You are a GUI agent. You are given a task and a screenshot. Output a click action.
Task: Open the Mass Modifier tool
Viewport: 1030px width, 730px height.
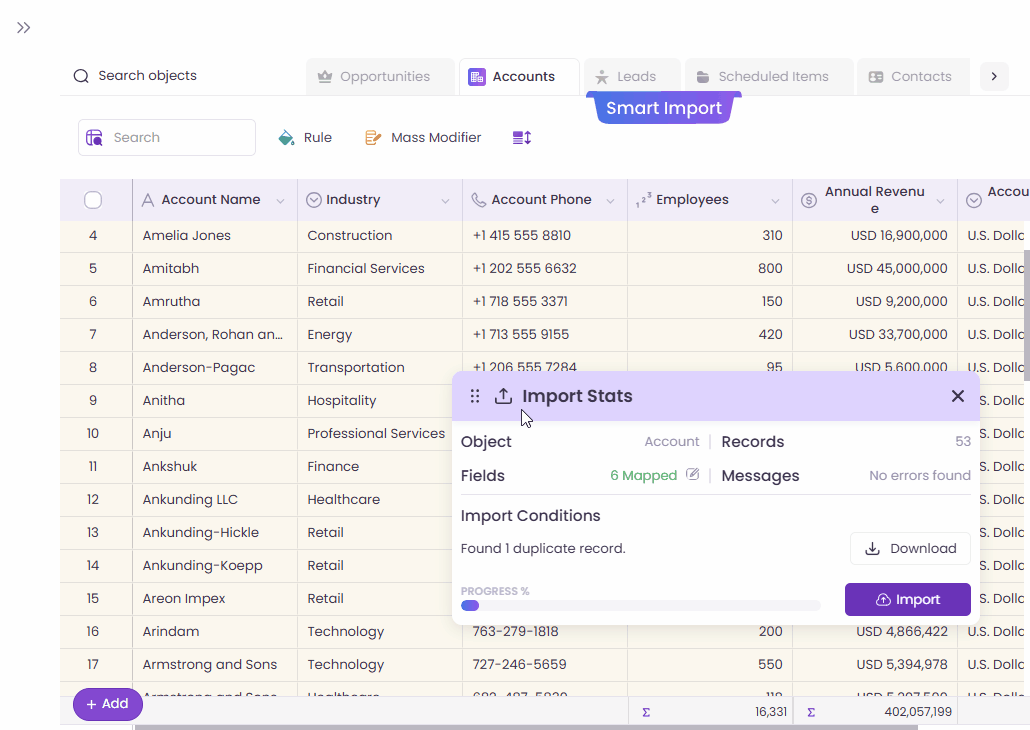tap(422, 137)
